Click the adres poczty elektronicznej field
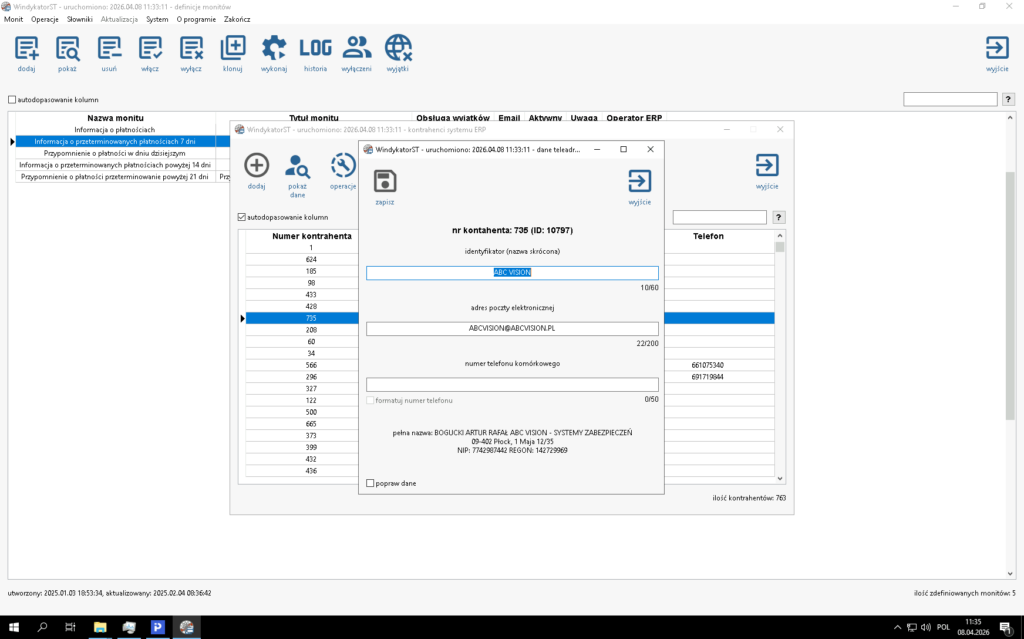The height and width of the screenshot is (639, 1024). [512, 328]
